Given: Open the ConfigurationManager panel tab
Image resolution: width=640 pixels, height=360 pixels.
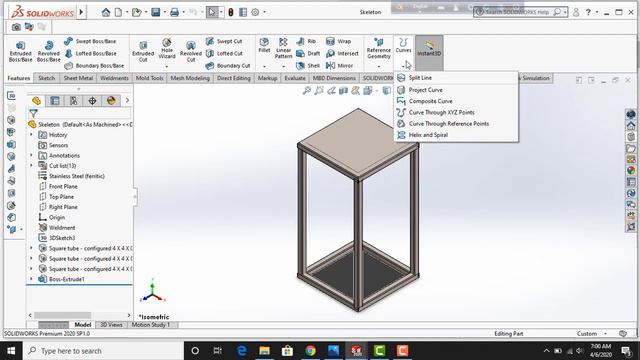Looking at the screenshot, I should (73, 101).
